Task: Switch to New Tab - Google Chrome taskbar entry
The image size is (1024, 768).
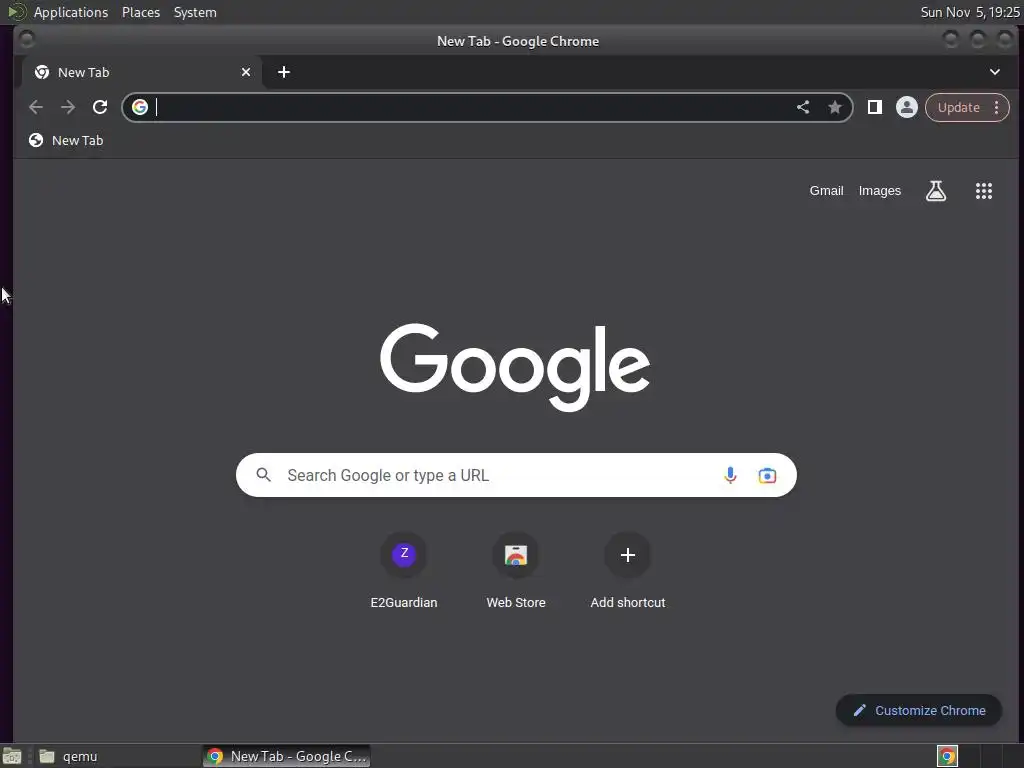Action: tap(287, 756)
